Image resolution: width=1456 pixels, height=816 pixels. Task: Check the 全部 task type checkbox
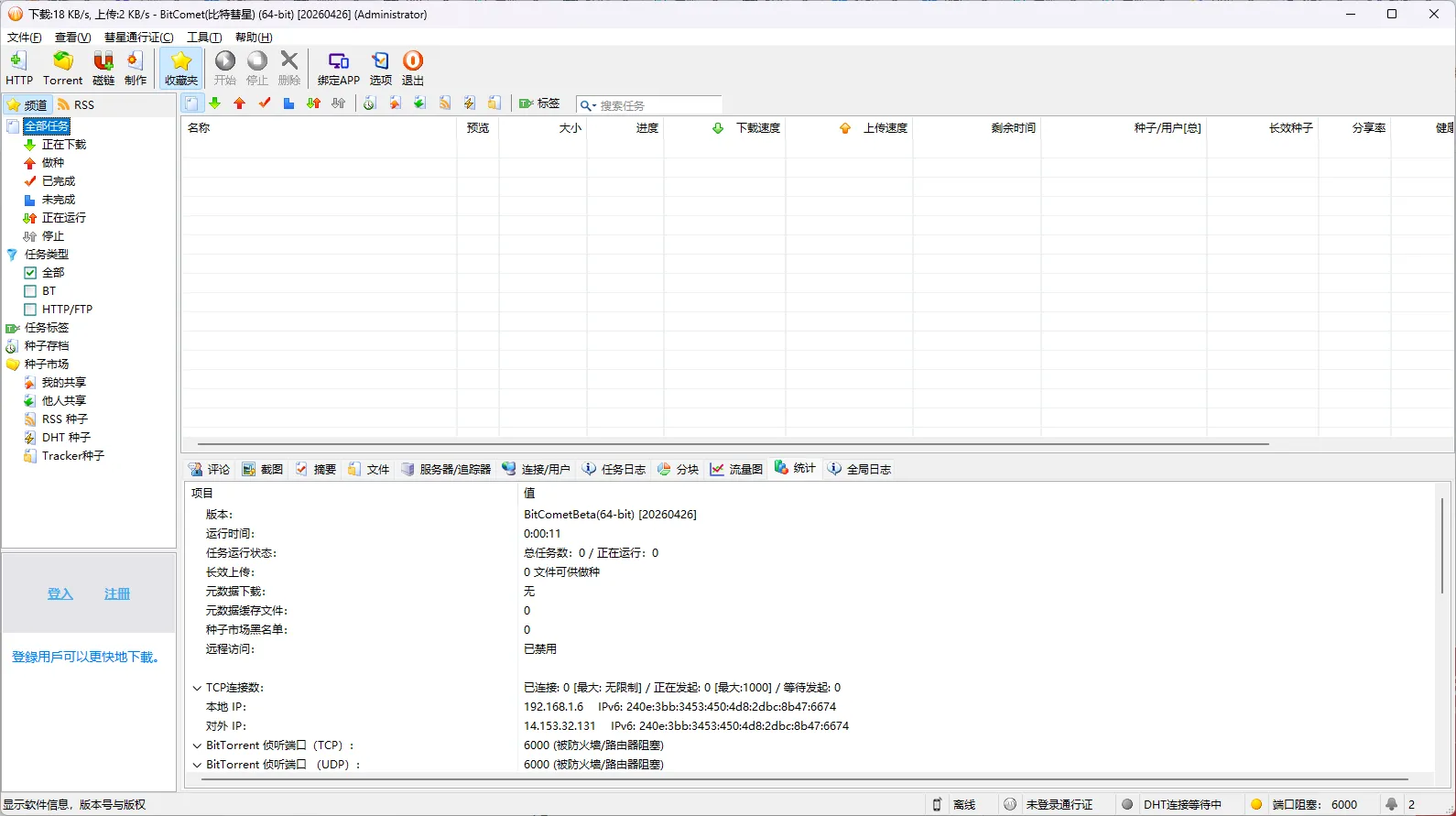pyautogui.click(x=30, y=273)
